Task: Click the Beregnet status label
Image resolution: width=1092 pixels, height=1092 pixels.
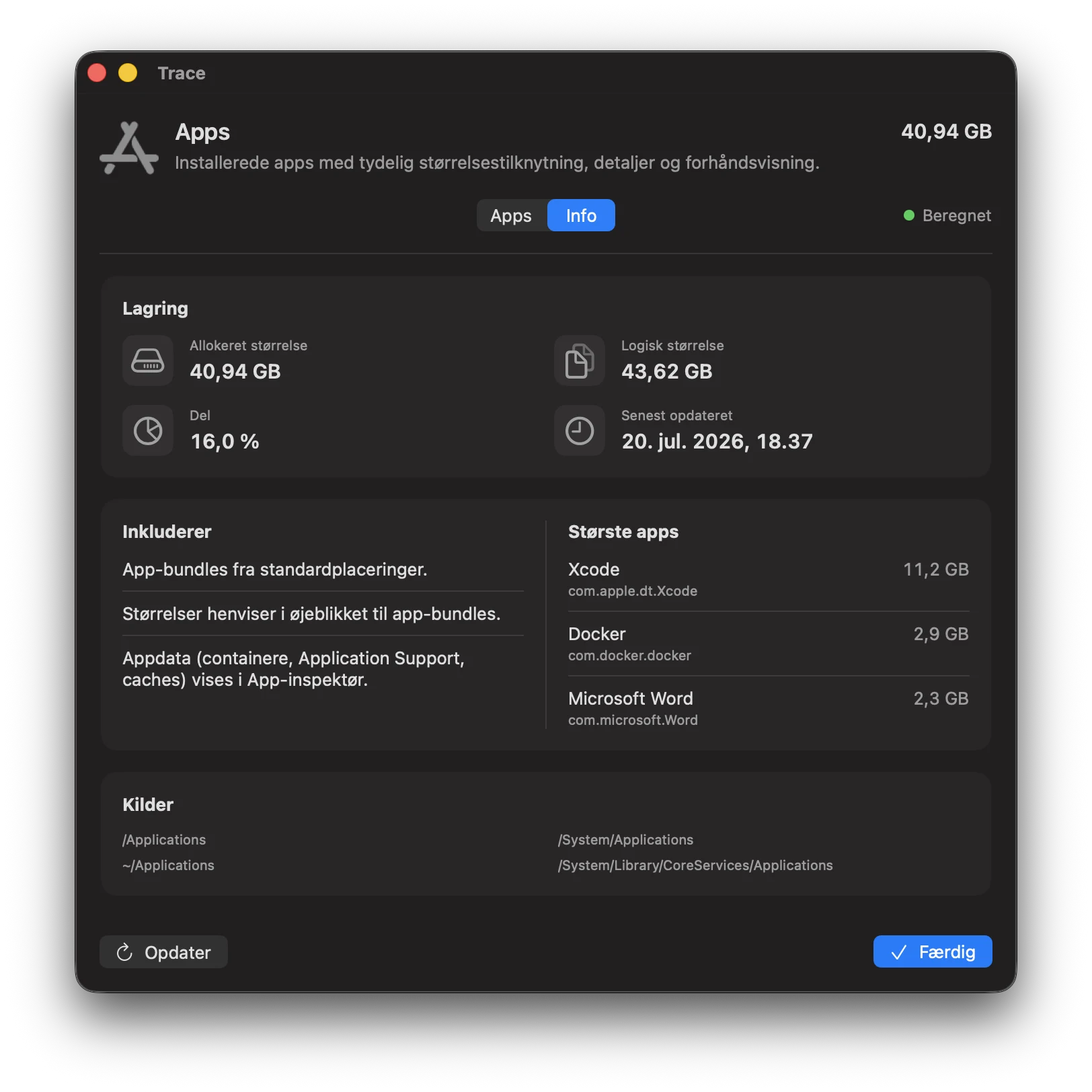Action: coord(957,215)
